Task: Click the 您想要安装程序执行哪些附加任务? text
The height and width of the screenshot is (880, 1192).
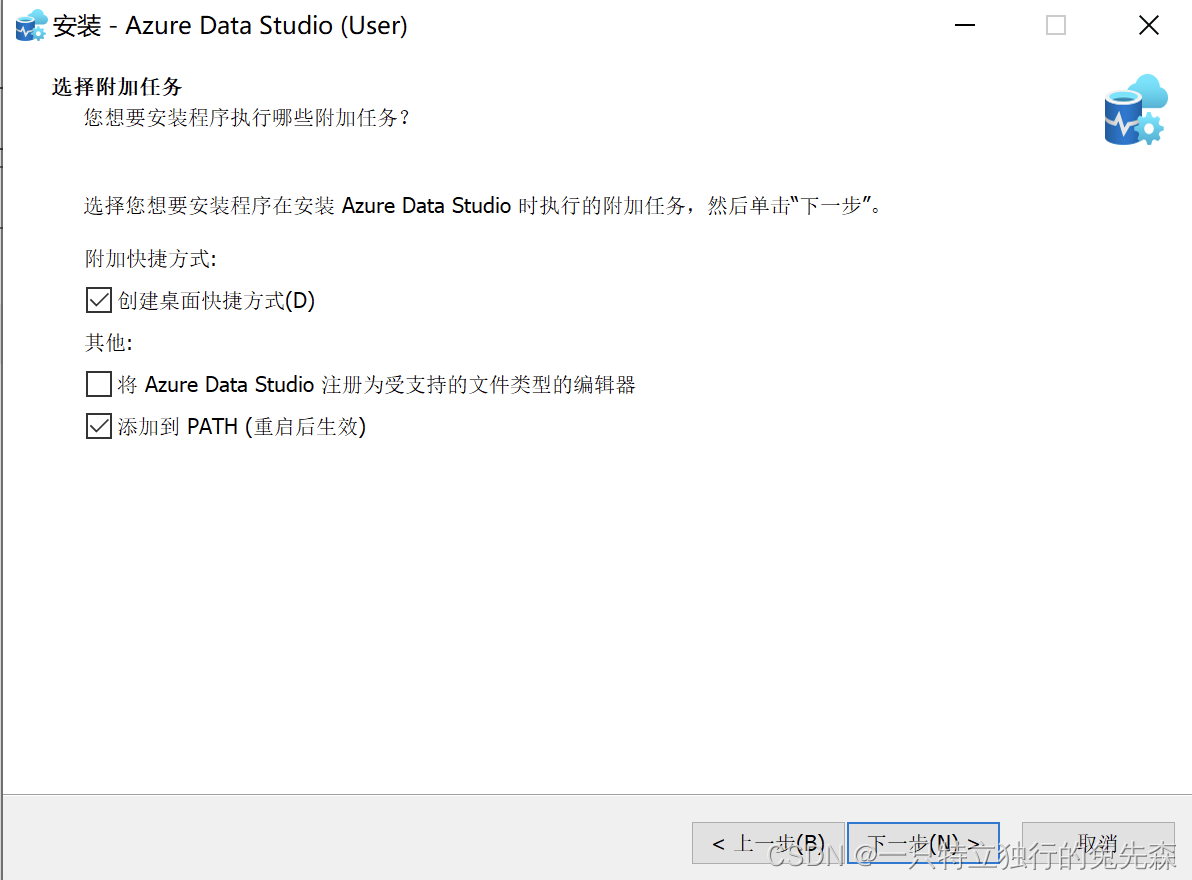Action: pyautogui.click(x=247, y=118)
